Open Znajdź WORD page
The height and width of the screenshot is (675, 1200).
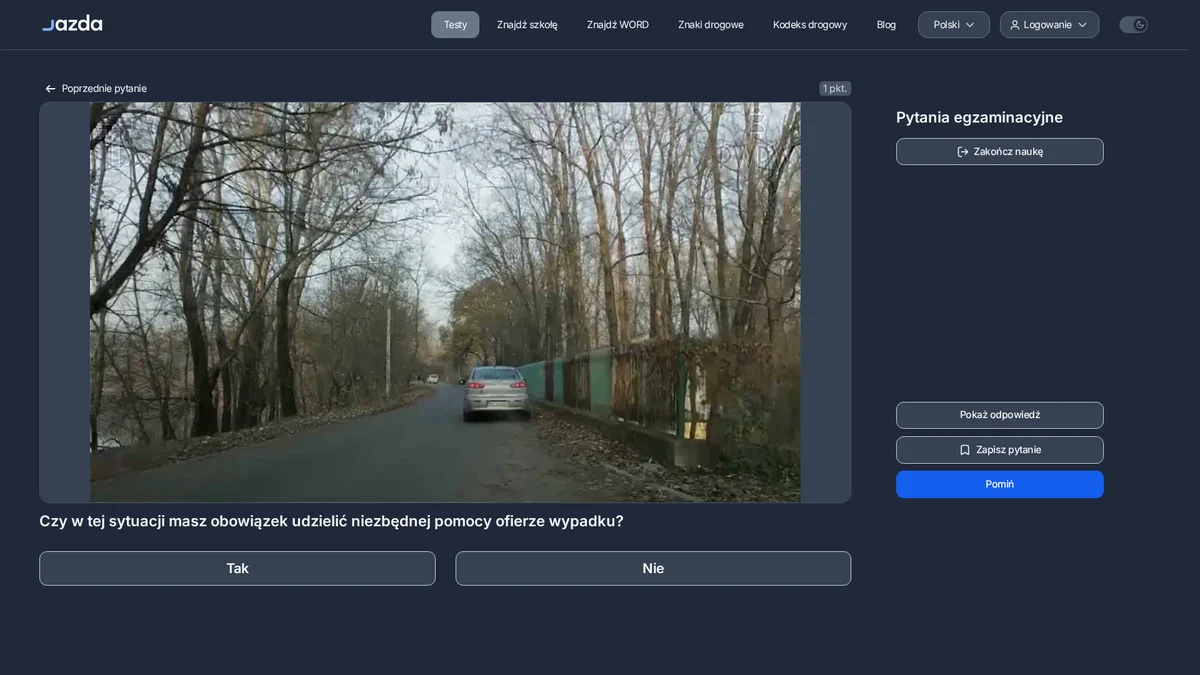tap(618, 25)
